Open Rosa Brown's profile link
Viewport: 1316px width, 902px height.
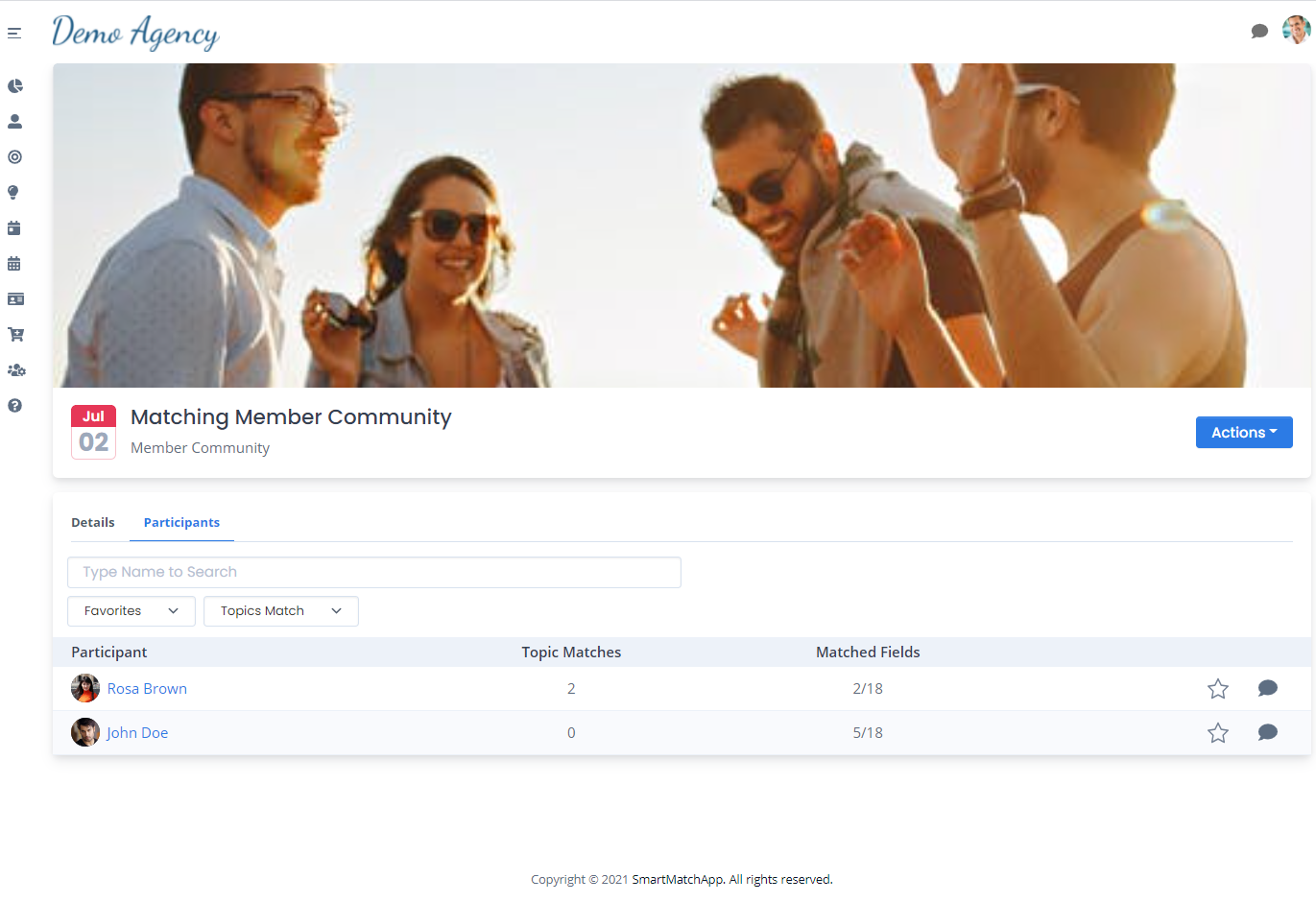tap(147, 688)
